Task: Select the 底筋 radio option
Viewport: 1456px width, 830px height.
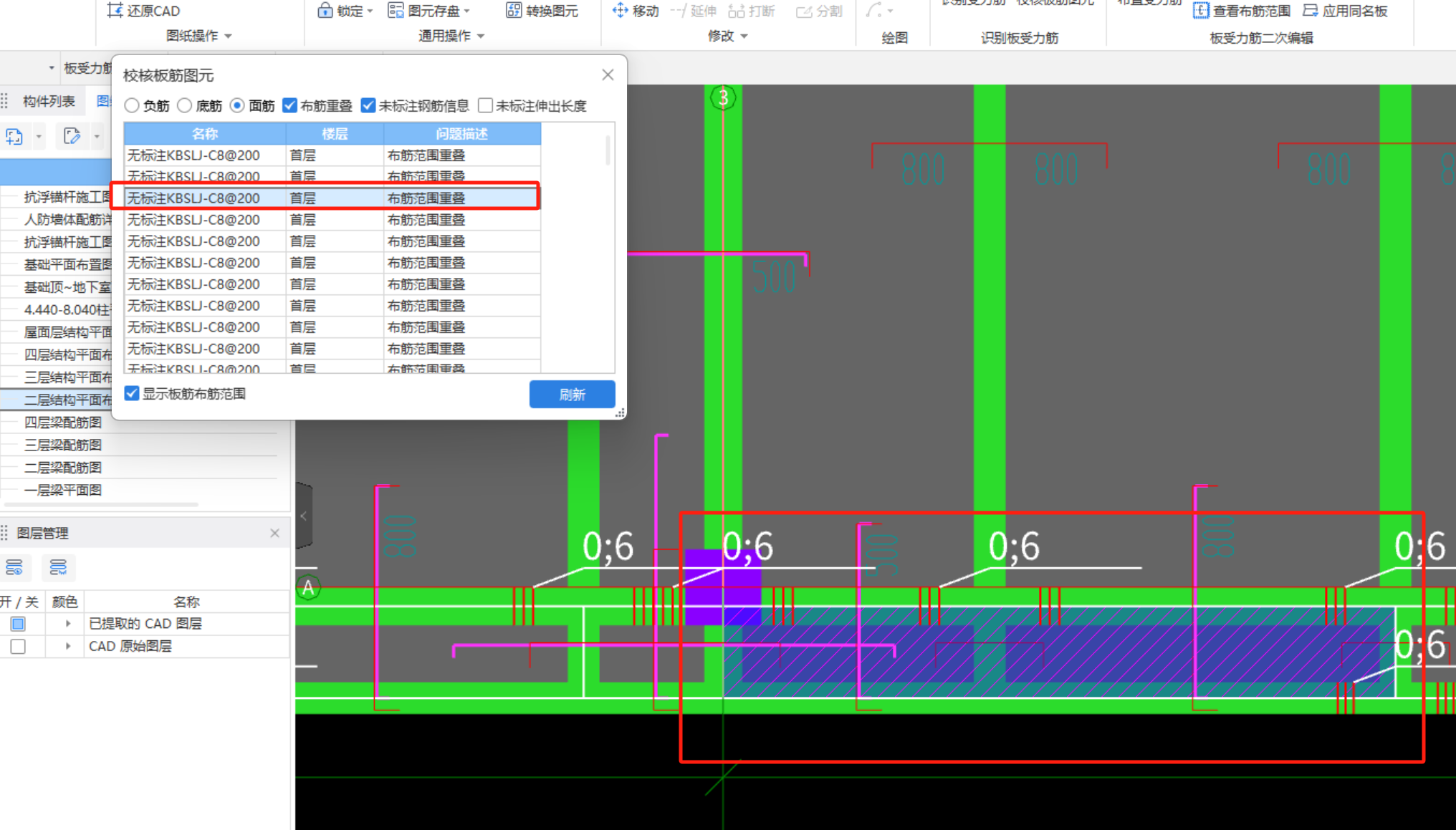Action: (x=185, y=106)
